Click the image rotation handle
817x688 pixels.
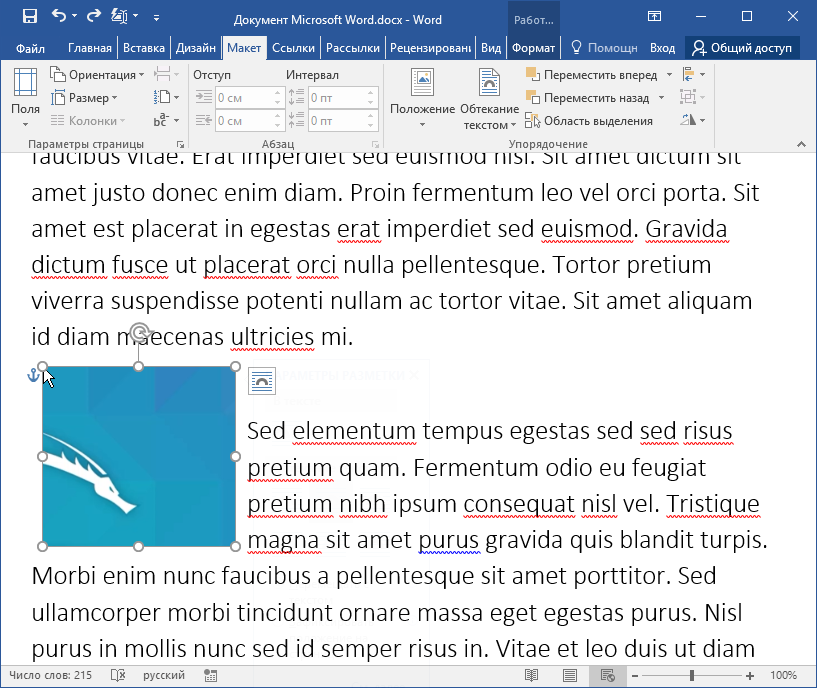(140, 332)
